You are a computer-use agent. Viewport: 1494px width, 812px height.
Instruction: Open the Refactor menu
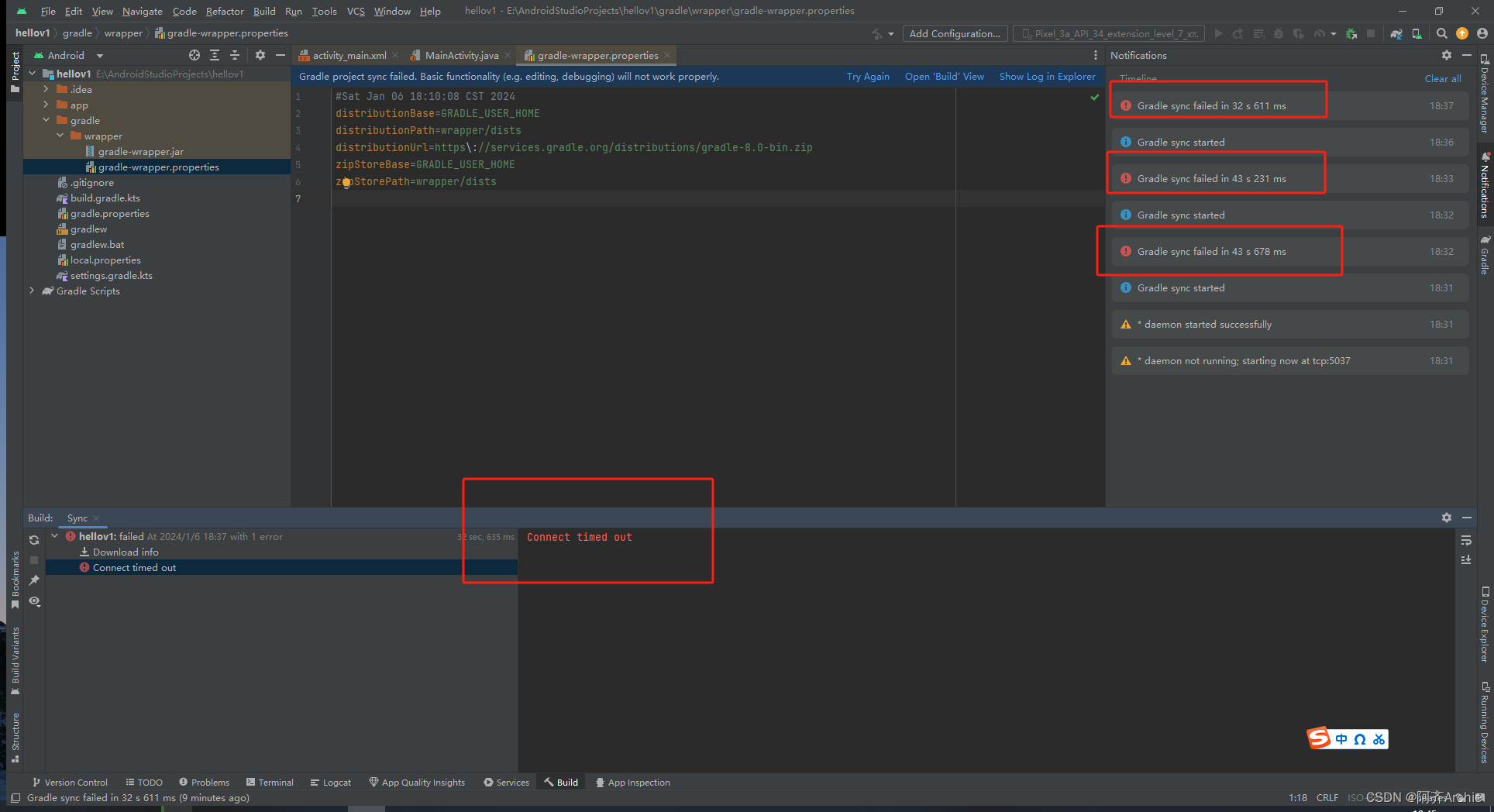pyautogui.click(x=225, y=11)
